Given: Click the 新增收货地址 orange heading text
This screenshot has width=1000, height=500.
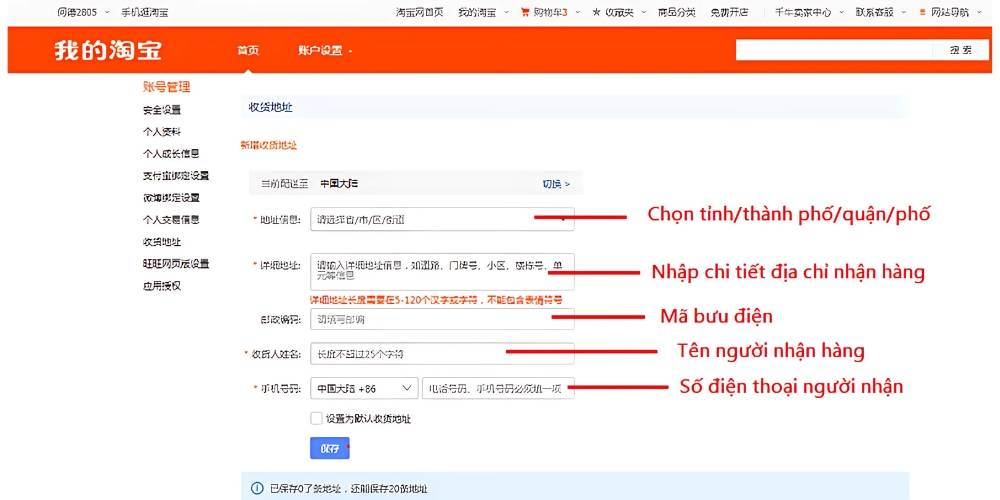Looking at the screenshot, I should [268, 145].
